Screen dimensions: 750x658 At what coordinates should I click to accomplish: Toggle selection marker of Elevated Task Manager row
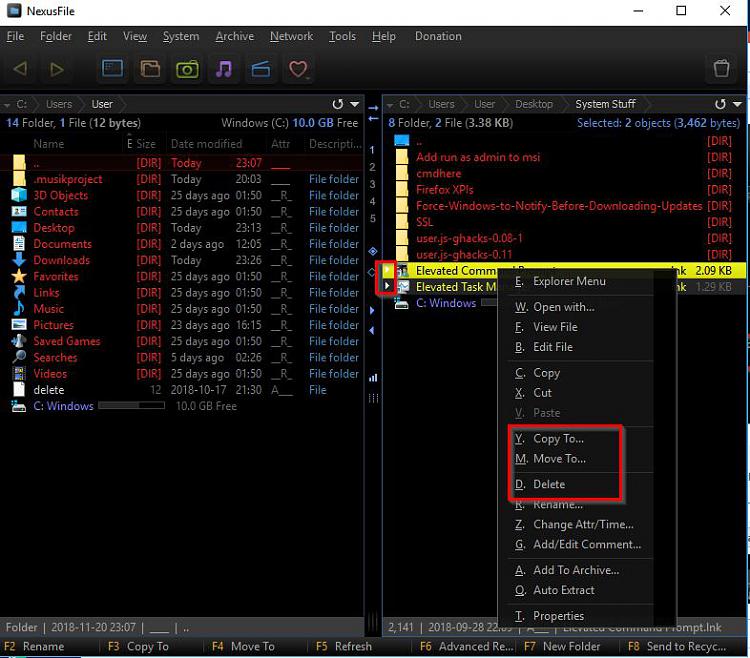pos(387,286)
